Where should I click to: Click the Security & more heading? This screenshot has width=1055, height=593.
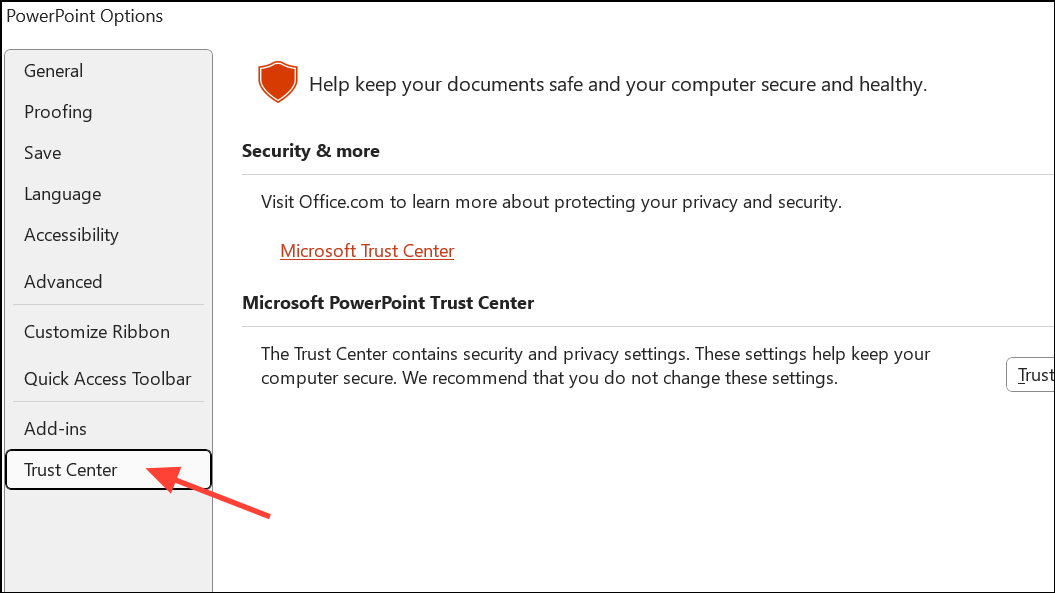pos(311,151)
